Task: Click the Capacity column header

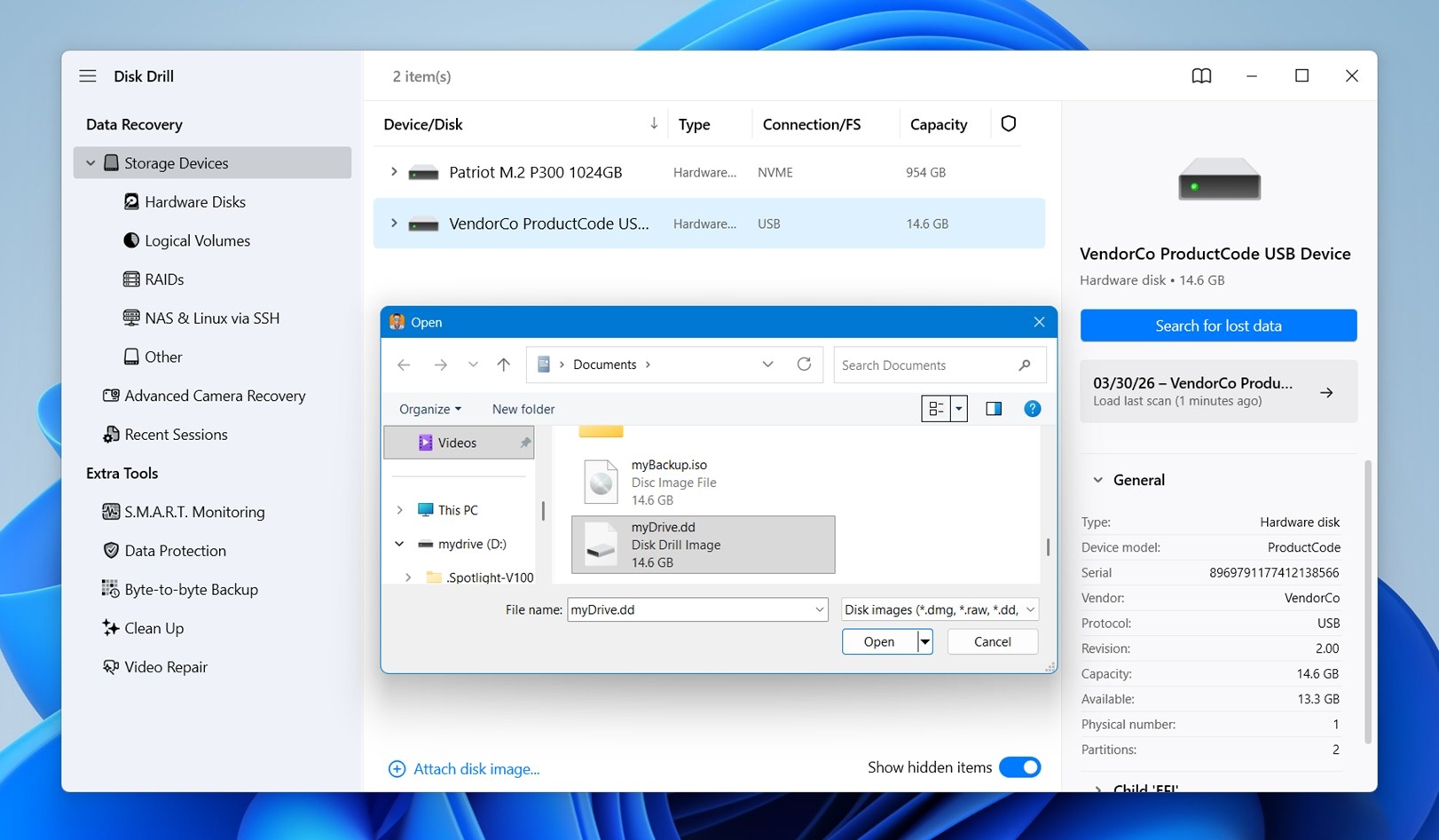Action: coord(939,124)
